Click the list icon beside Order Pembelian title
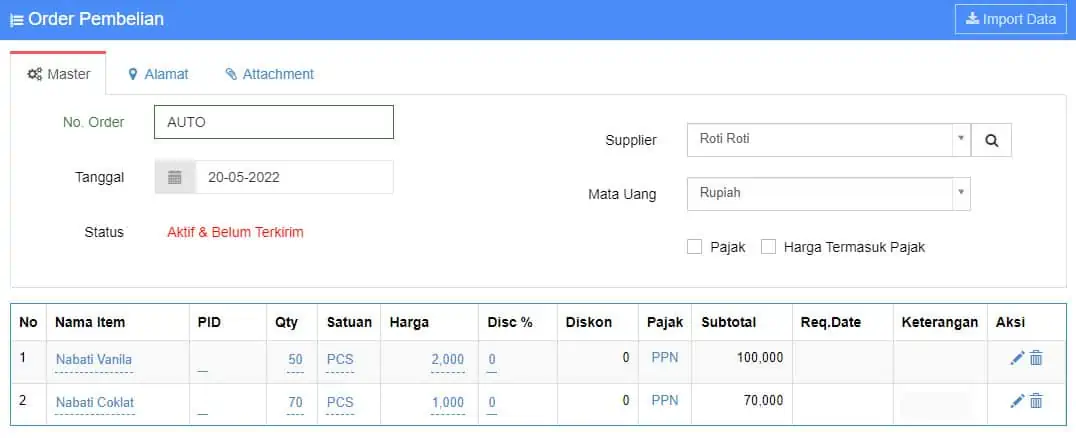 tap(17, 20)
